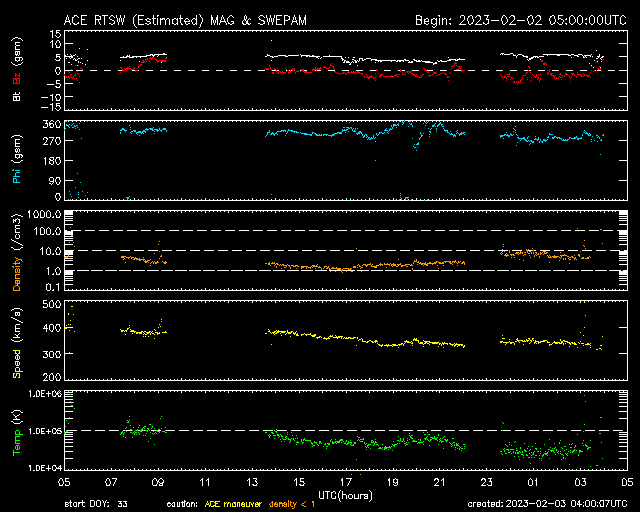Click the yellow Speed (km/s) axis label
The height and width of the screenshot is (512, 640).
[16, 342]
